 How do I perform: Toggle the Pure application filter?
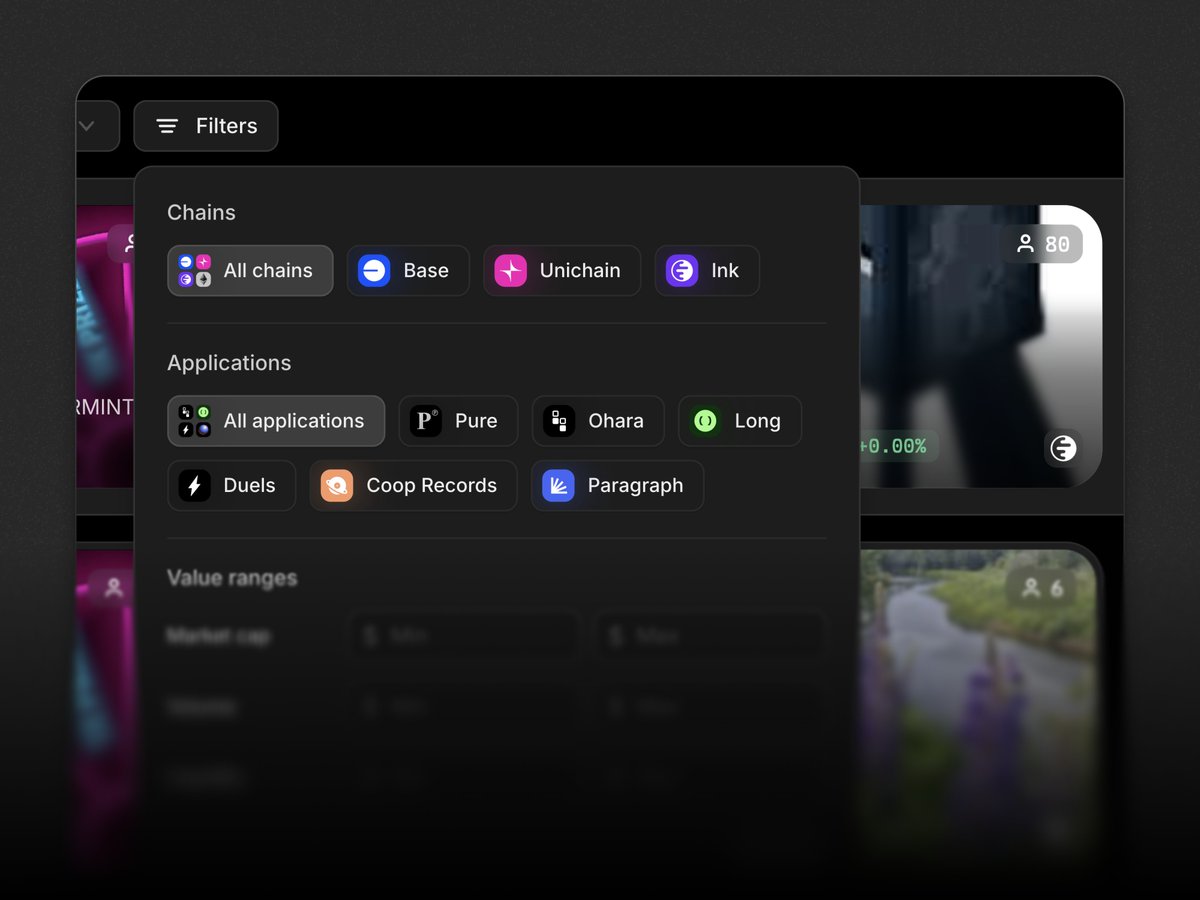pyautogui.click(x=459, y=421)
